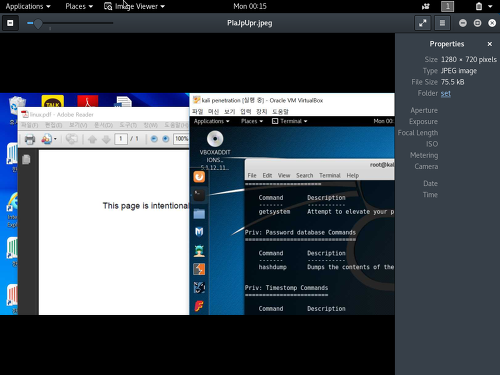
Task: Open the hamburger menu in Image Viewer header
Action: point(442,23)
